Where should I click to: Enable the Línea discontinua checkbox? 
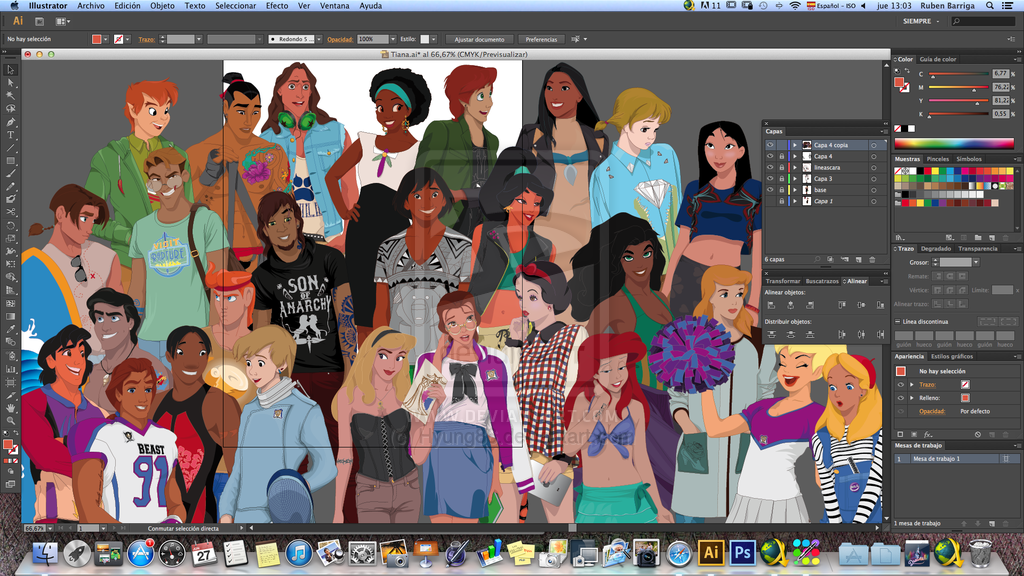pos(897,321)
